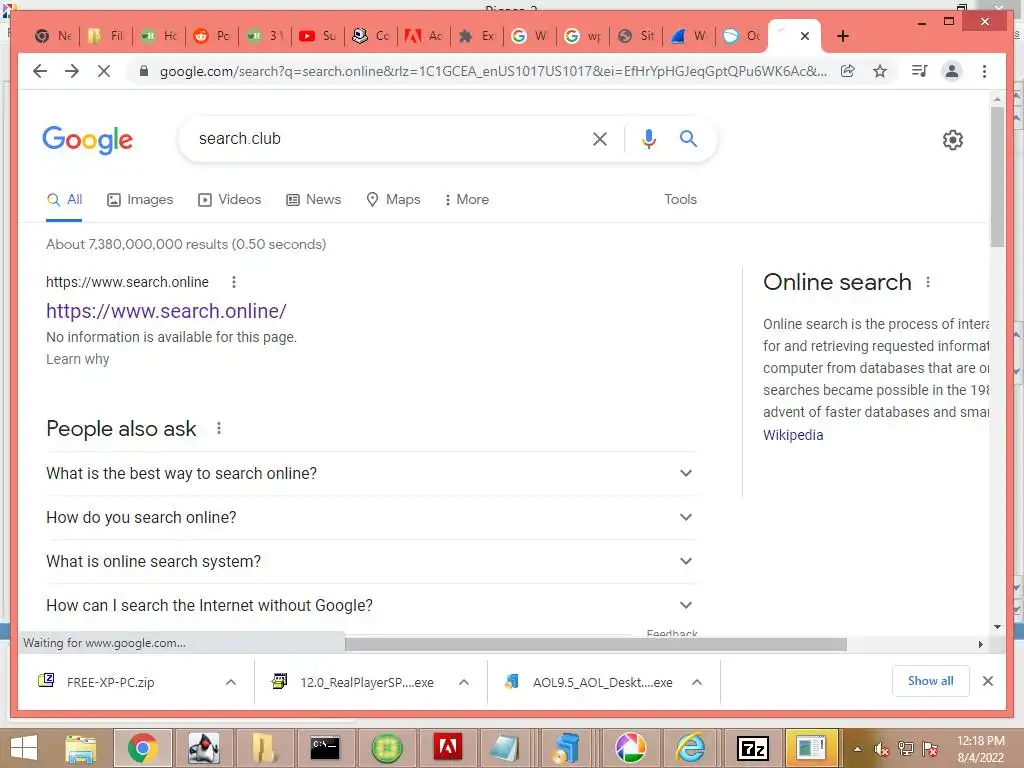Open 12.0_RealPlayerSP exe download
This screenshot has height=768, width=1024.
point(353,682)
